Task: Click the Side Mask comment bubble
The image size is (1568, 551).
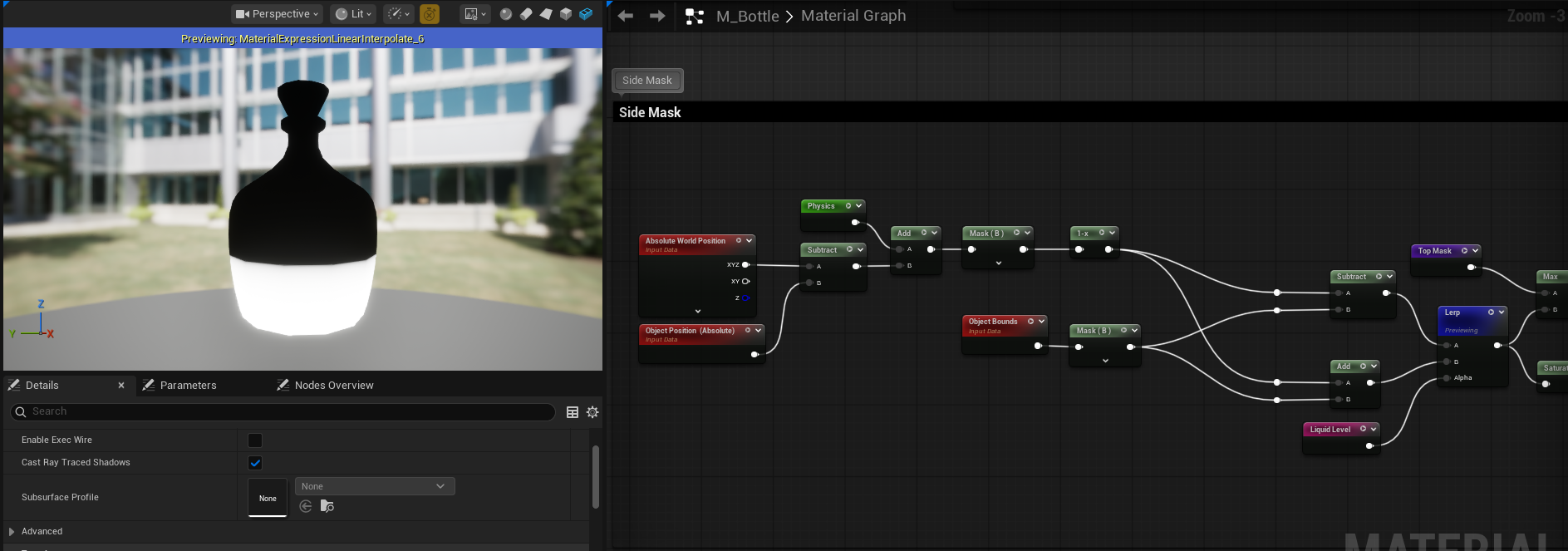Action: coord(647,81)
